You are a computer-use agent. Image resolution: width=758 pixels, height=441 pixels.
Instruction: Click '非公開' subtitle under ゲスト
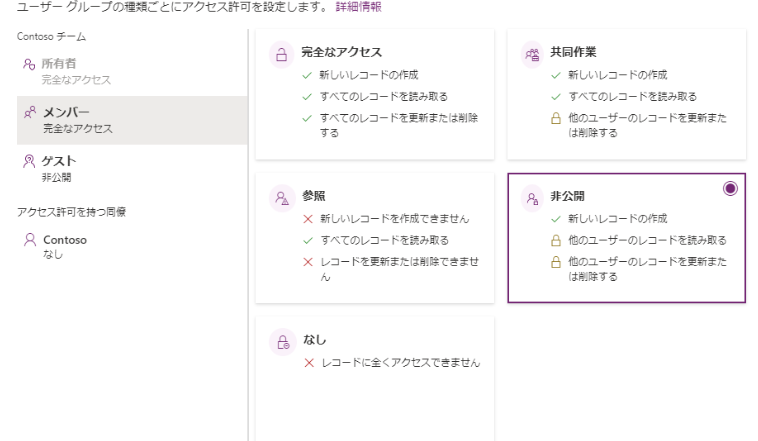point(56,177)
